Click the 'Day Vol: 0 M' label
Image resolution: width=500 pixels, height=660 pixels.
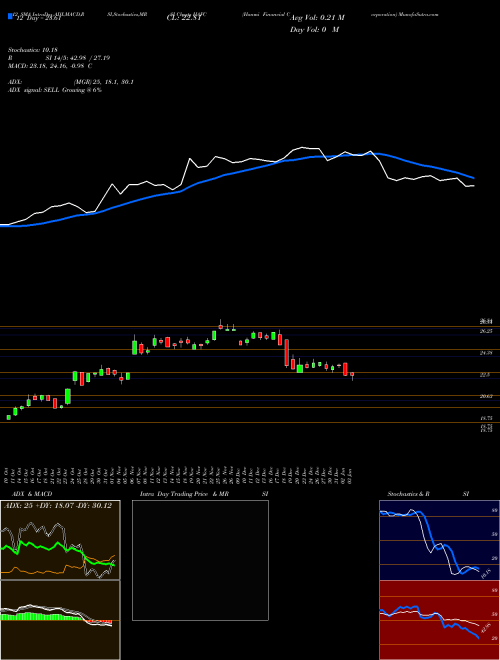click(314, 30)
